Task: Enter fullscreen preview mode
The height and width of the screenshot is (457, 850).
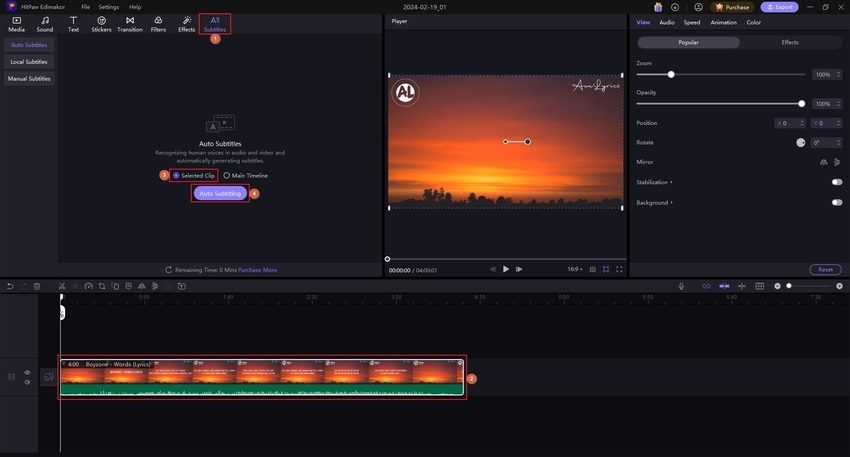Action: [x=619, y=269]
